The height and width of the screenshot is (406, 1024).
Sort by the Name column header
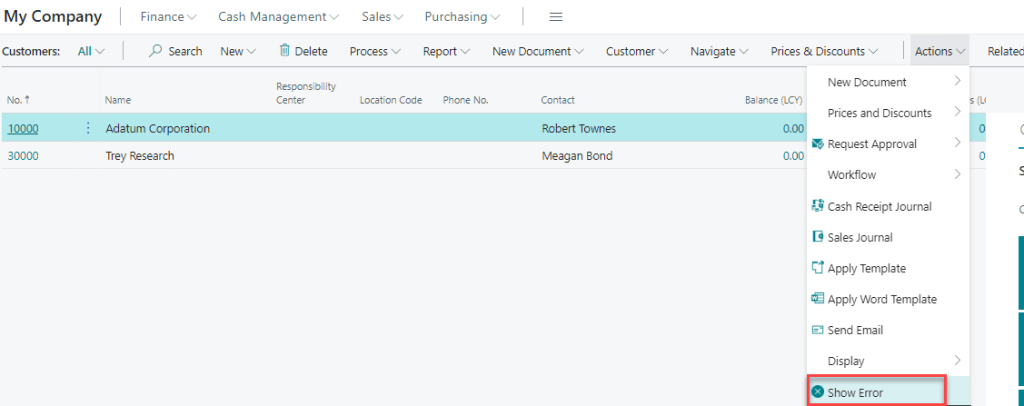(118, 100)
